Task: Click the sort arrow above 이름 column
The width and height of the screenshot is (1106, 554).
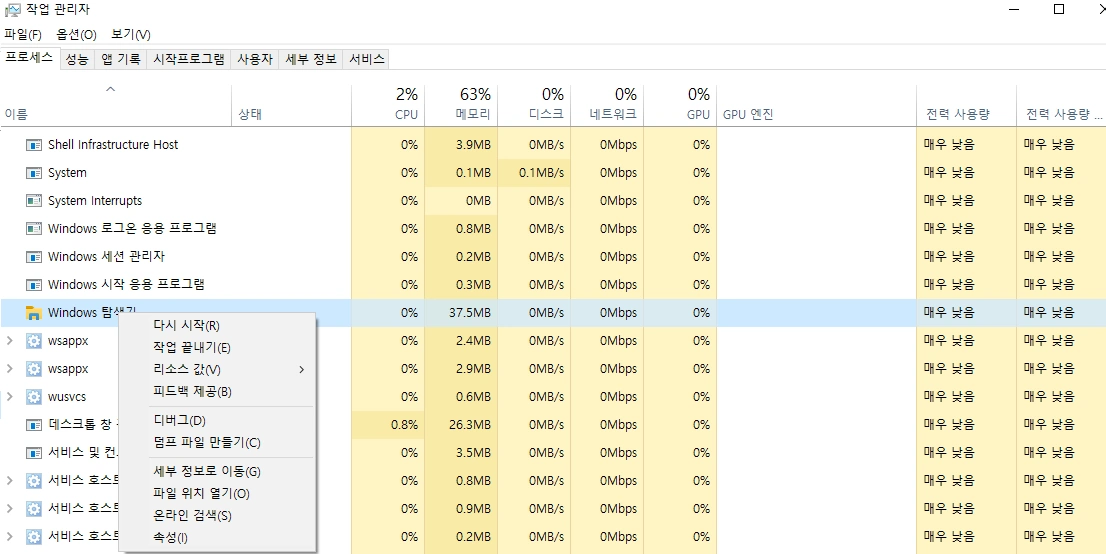Action: pos(110,90)
